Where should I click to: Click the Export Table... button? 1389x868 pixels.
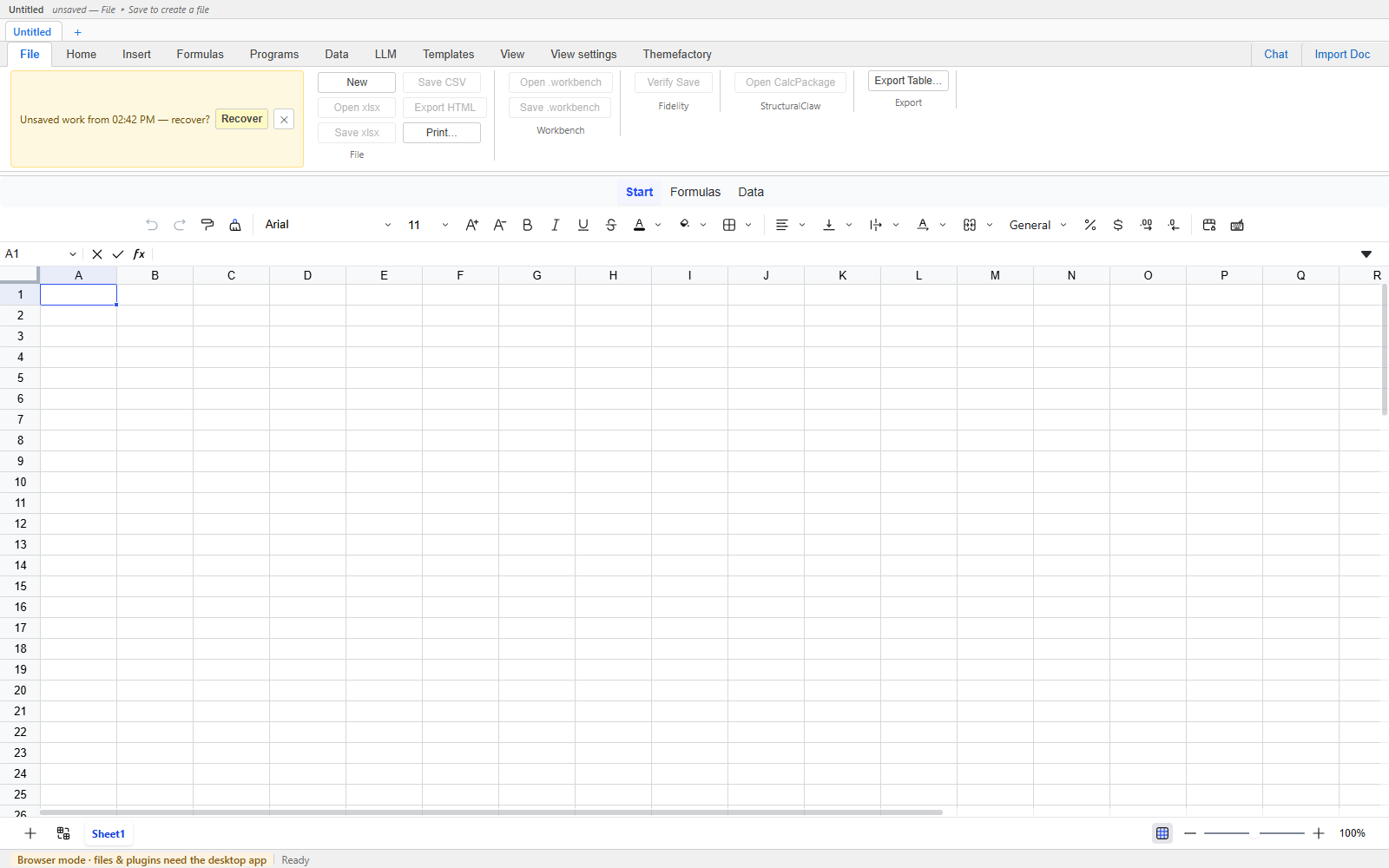(908, 81)
